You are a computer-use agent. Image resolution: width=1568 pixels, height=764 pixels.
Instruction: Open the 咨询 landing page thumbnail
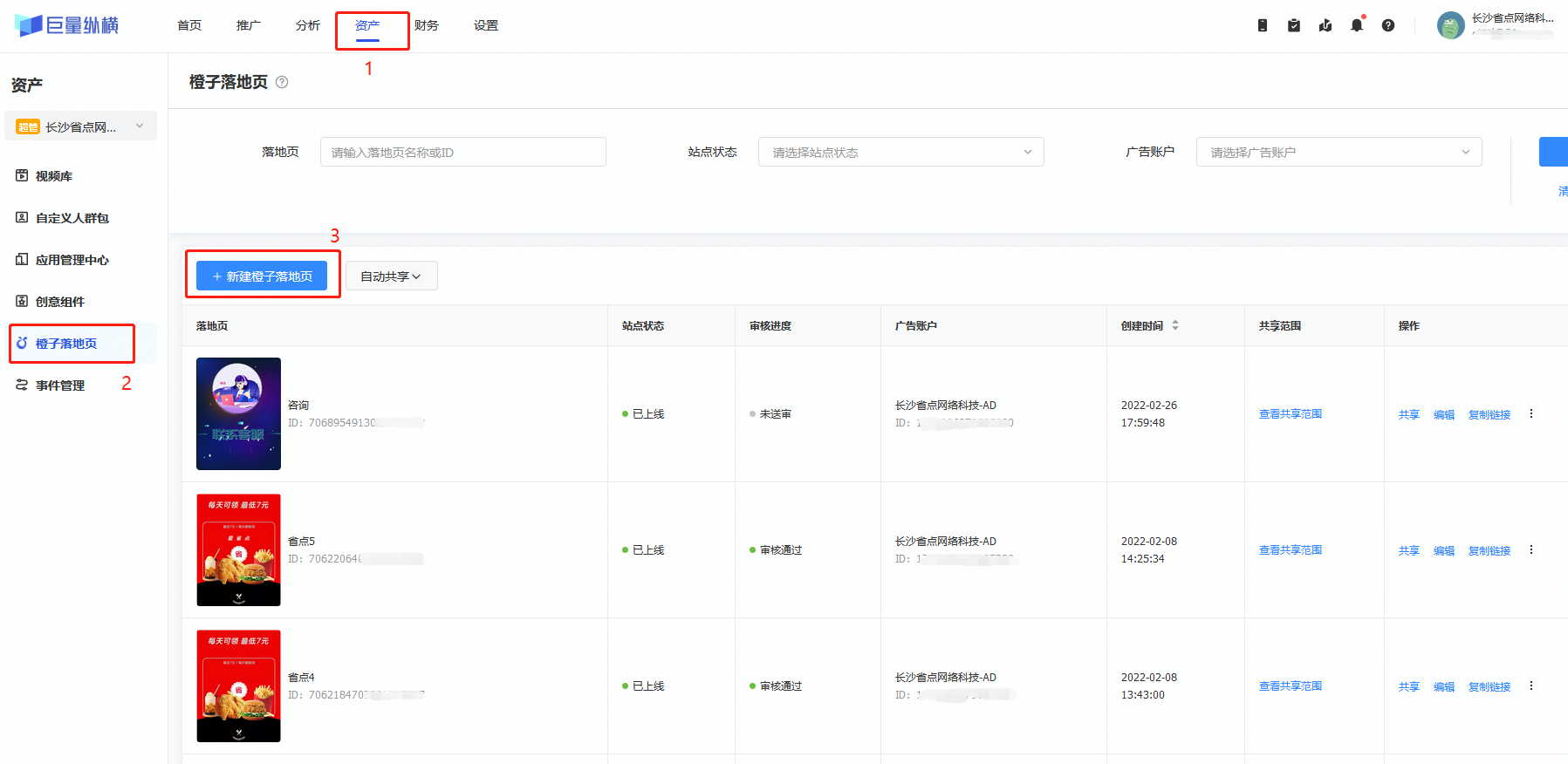point(238,413)
